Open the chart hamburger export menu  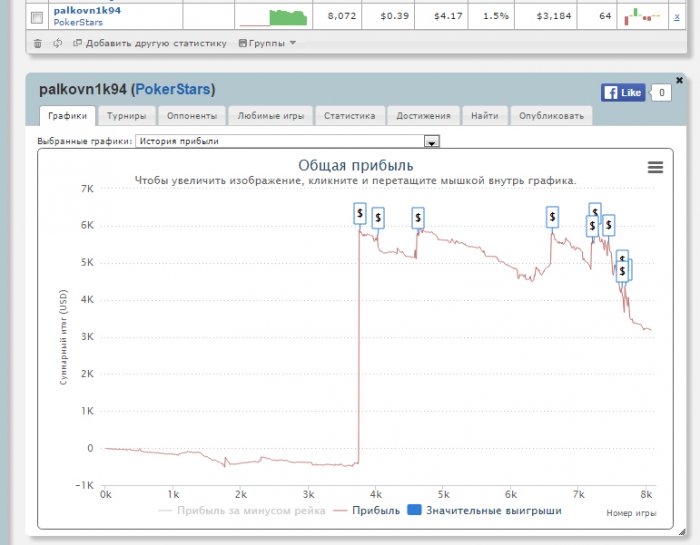point(655,167)
